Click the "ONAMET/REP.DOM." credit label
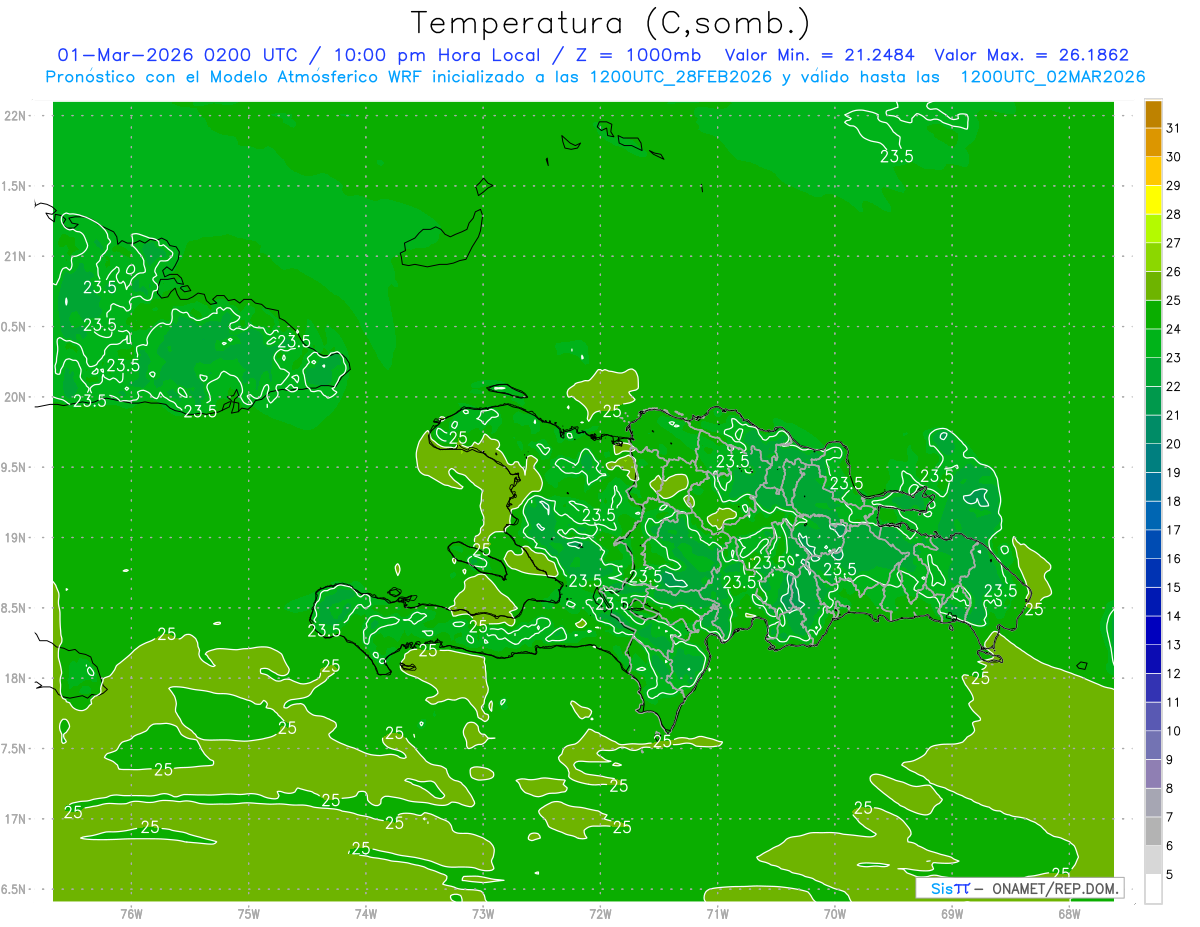Screen dimensions: 1200x927 (x=1055, y=888)
